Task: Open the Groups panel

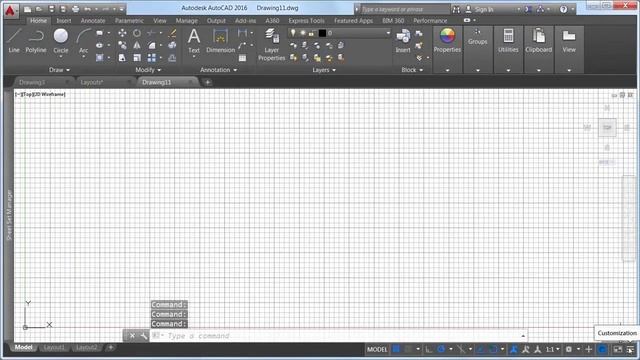Action: (x=478, y=37)
